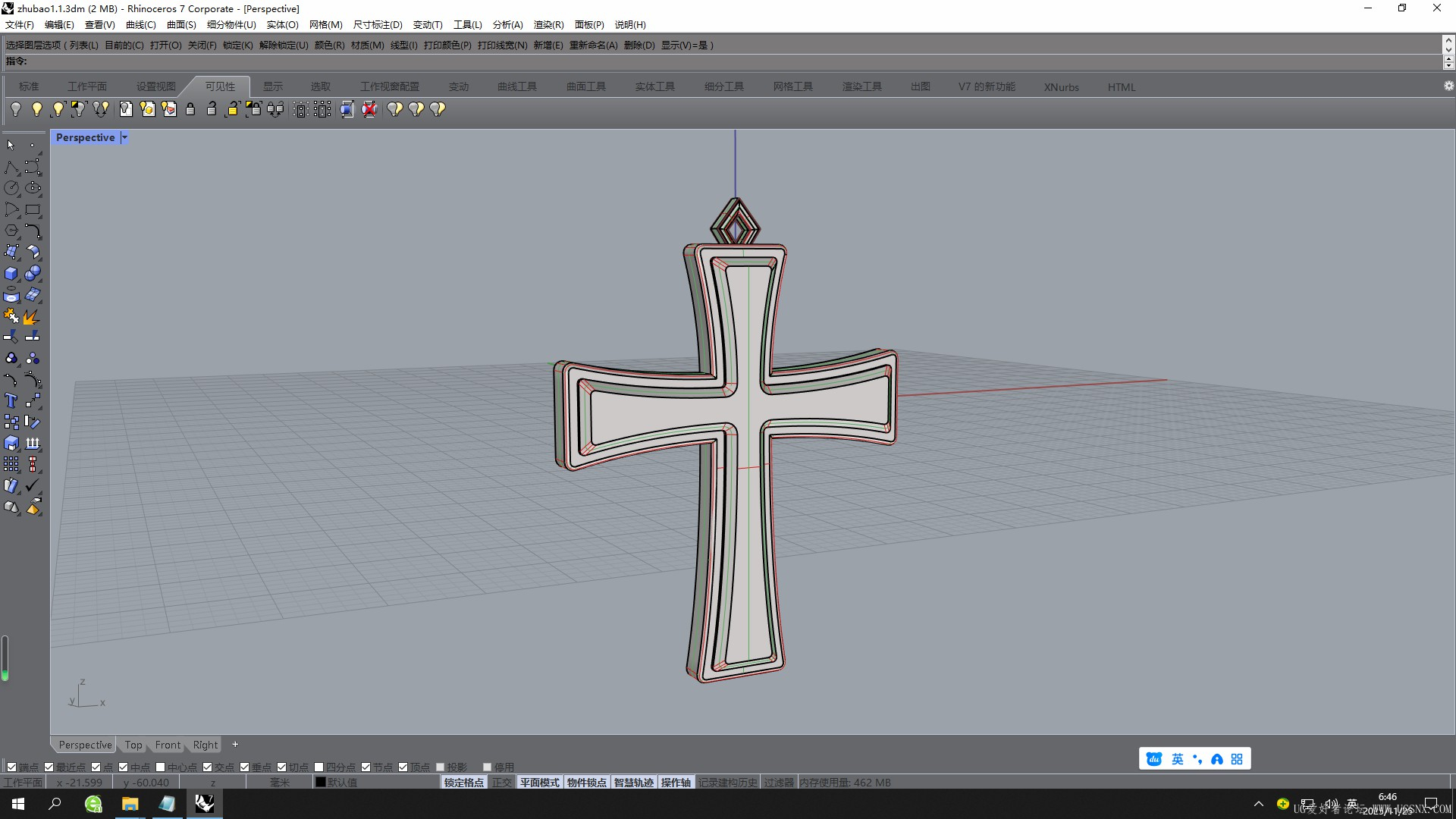Select the Sphere solid tool
1456x819 pixels.
tap(33, 273)
